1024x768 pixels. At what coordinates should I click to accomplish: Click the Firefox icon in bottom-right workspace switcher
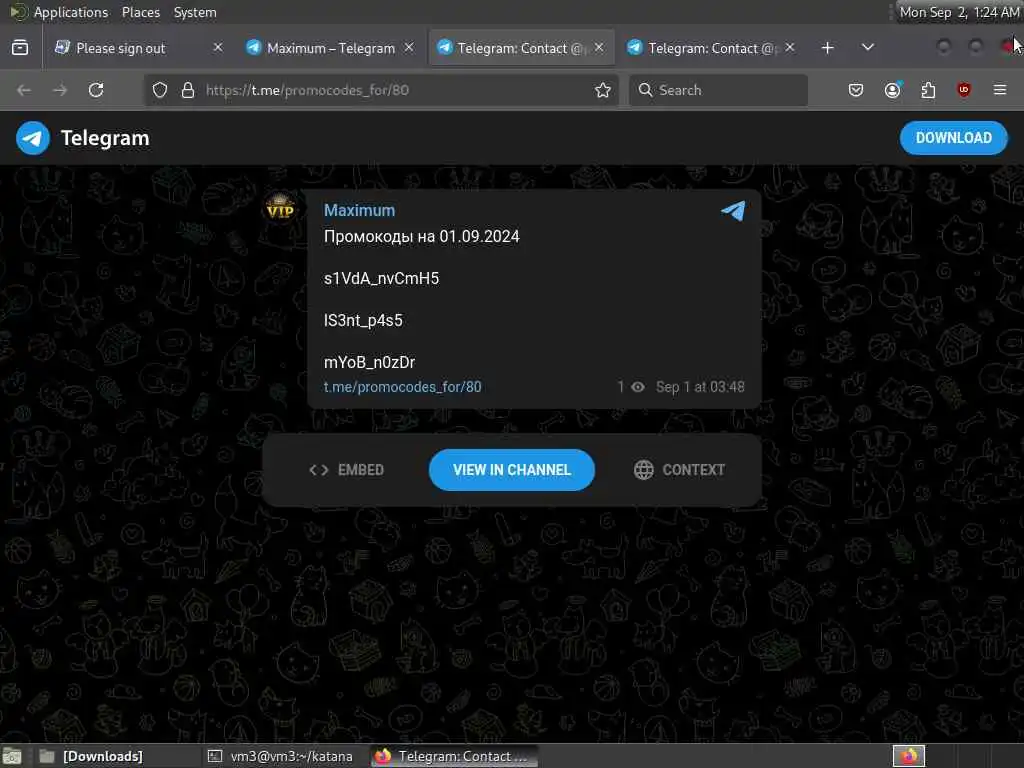pos(909,756)
